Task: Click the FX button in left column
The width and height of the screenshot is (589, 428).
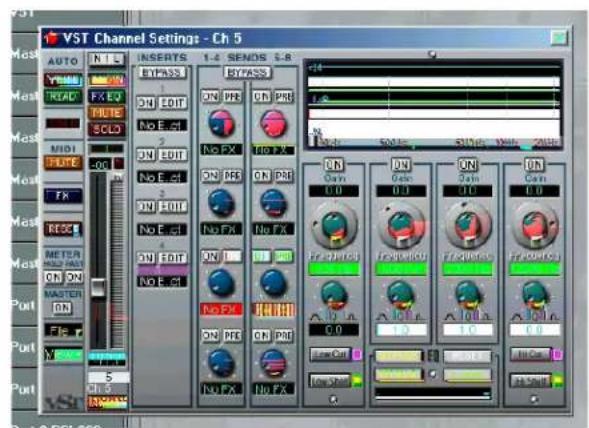Action: pos(63,196)
